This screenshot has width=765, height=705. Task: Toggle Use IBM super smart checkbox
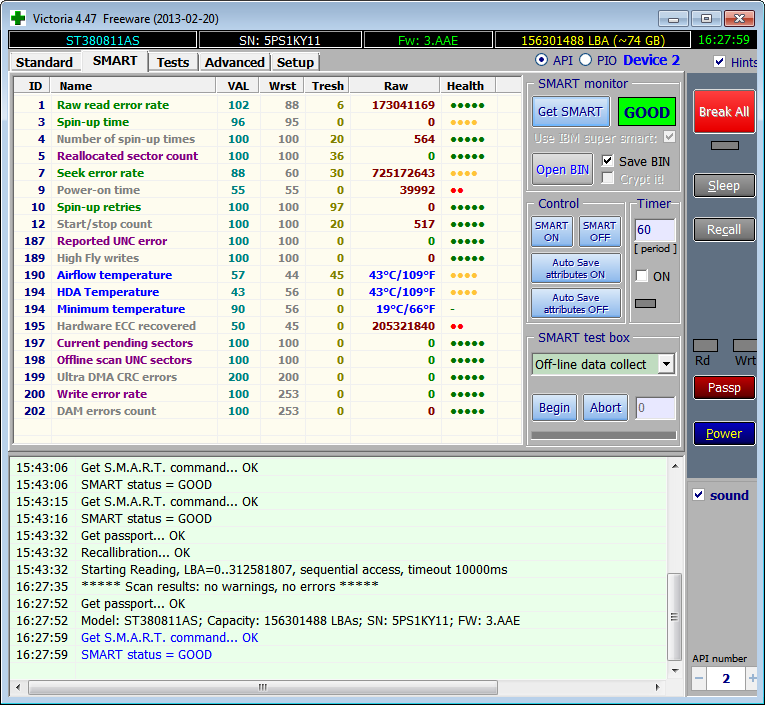pyautogui.click(x=670, y=137)
